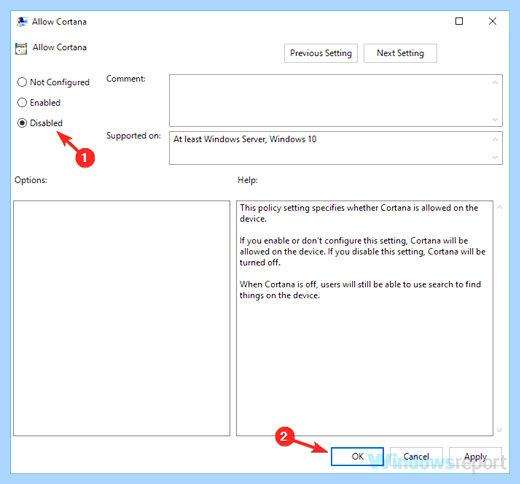Confirm with the OK button
Viewport: 520px width, 484px height.
click(357, 456)
